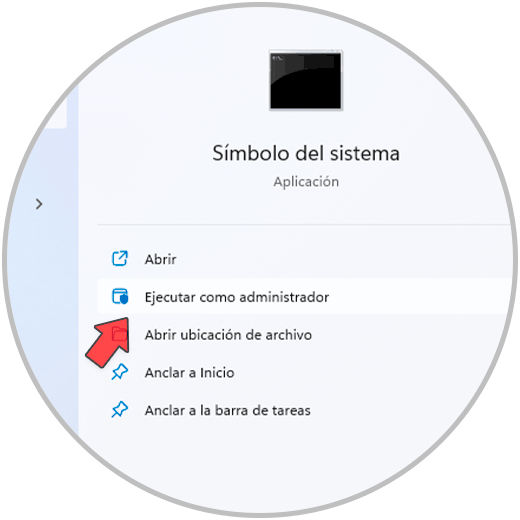
Task: Click the red arrow pointer annotation
Action: point(107,343)
